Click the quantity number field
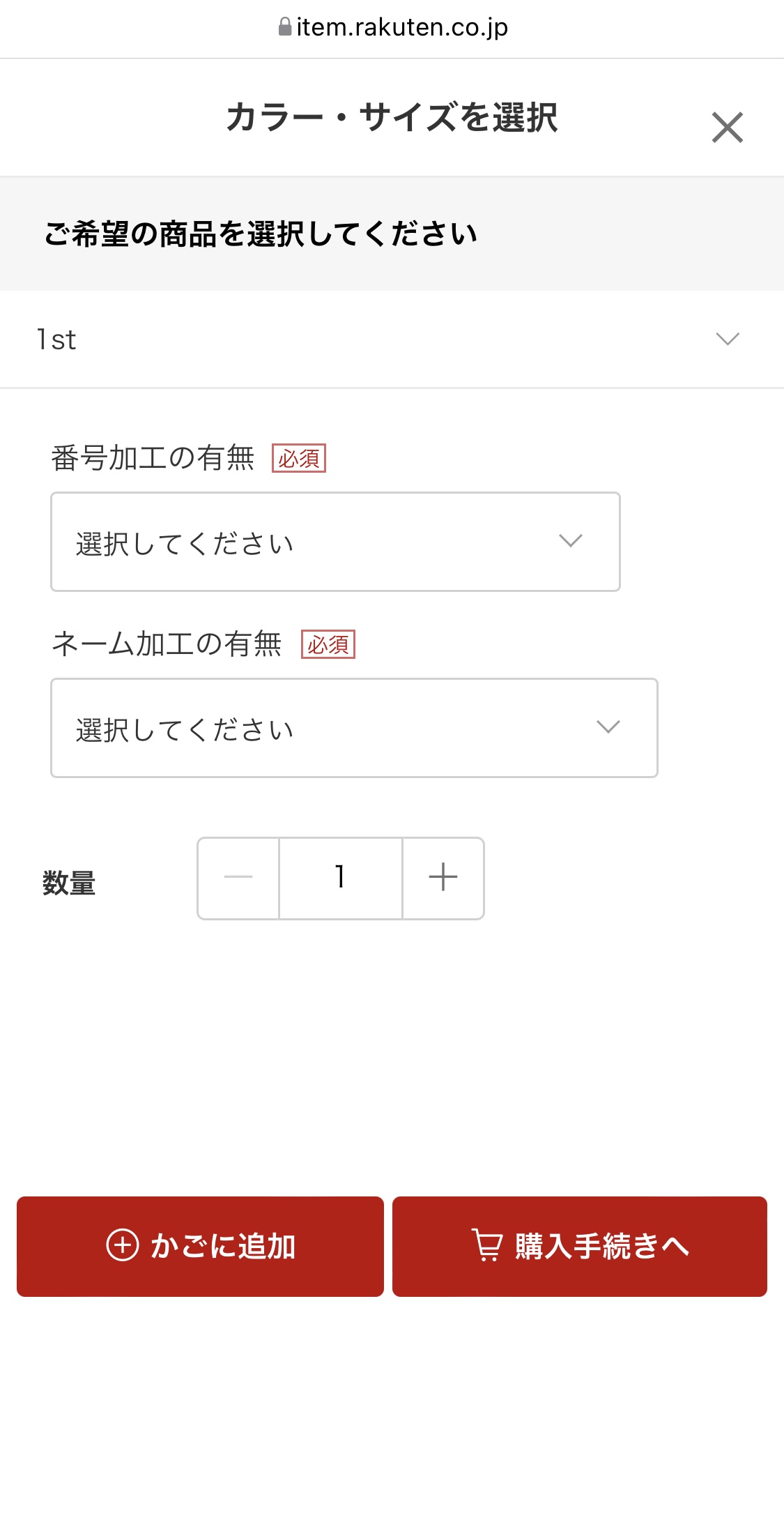 [x=340, y=878]
